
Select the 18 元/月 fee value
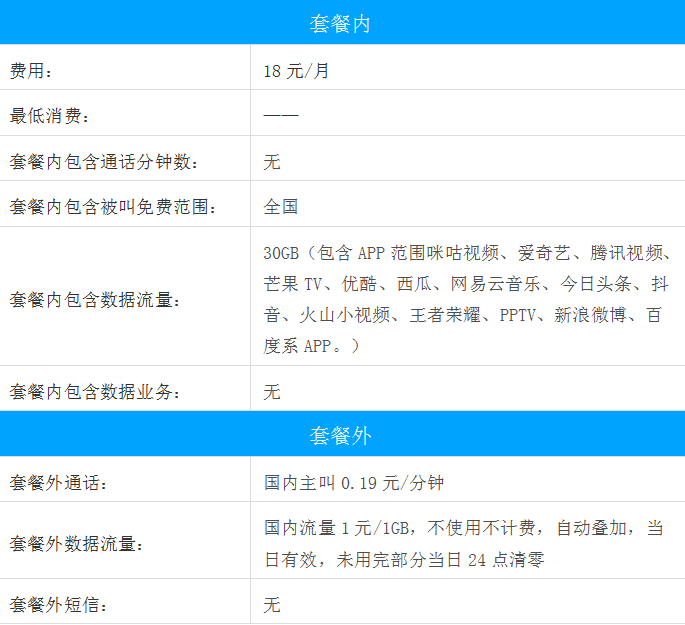295,71
